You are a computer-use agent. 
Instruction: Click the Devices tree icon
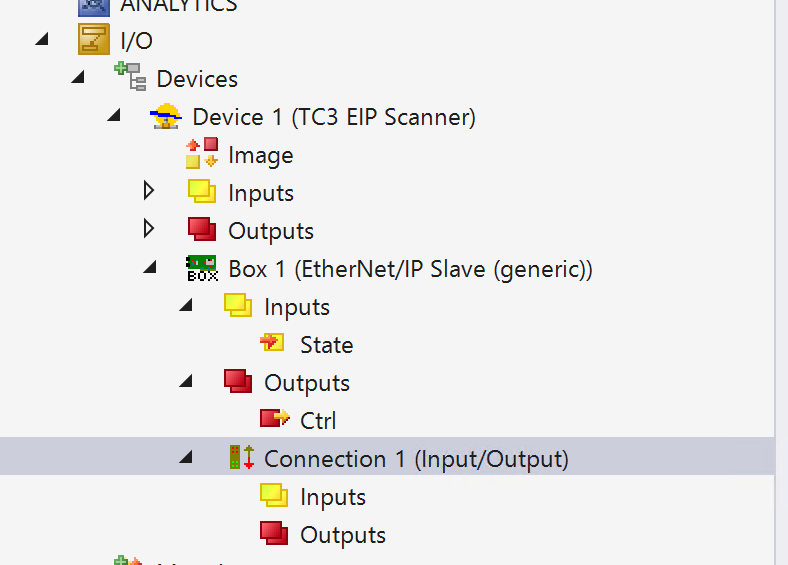click(130, 78)
